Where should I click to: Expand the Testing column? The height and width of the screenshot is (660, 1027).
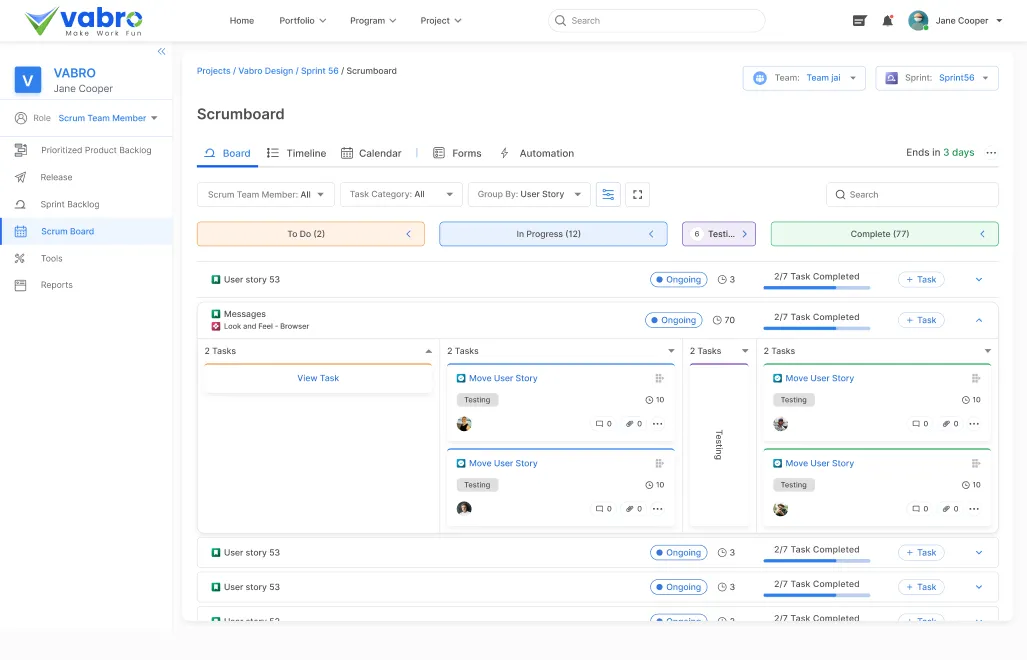tap(744, 234)
